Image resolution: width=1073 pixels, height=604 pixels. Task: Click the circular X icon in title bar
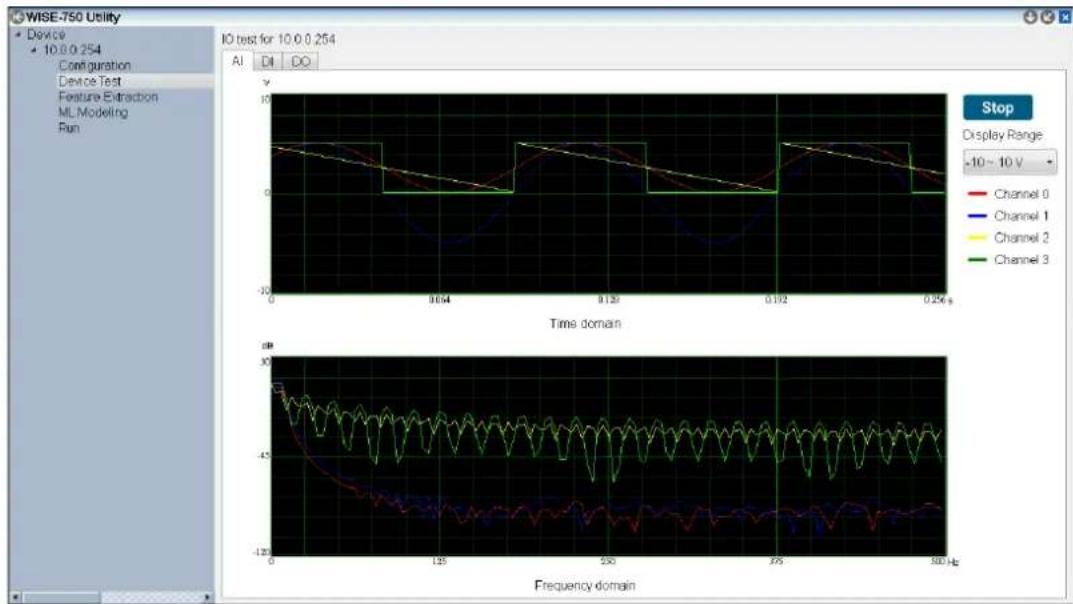[1047, 17]
